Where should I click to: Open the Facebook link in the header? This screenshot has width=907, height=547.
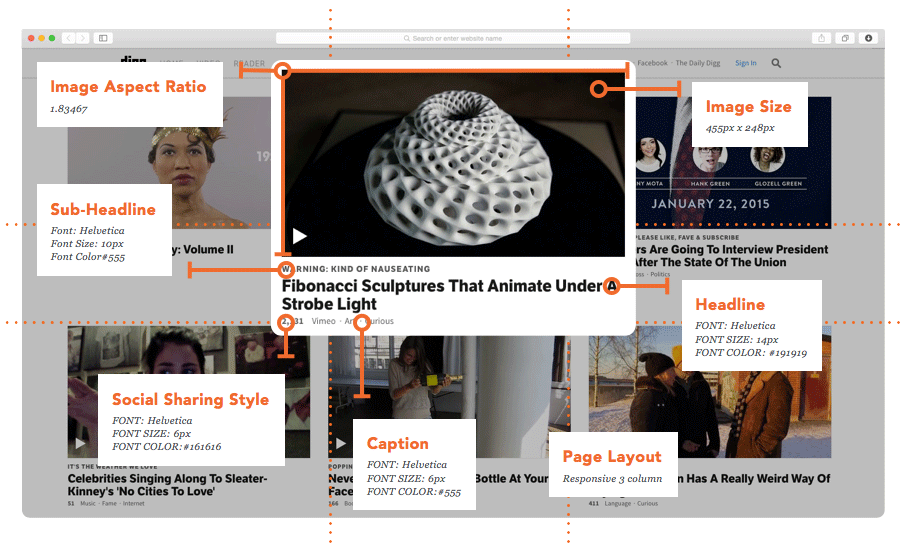(652, 63)
